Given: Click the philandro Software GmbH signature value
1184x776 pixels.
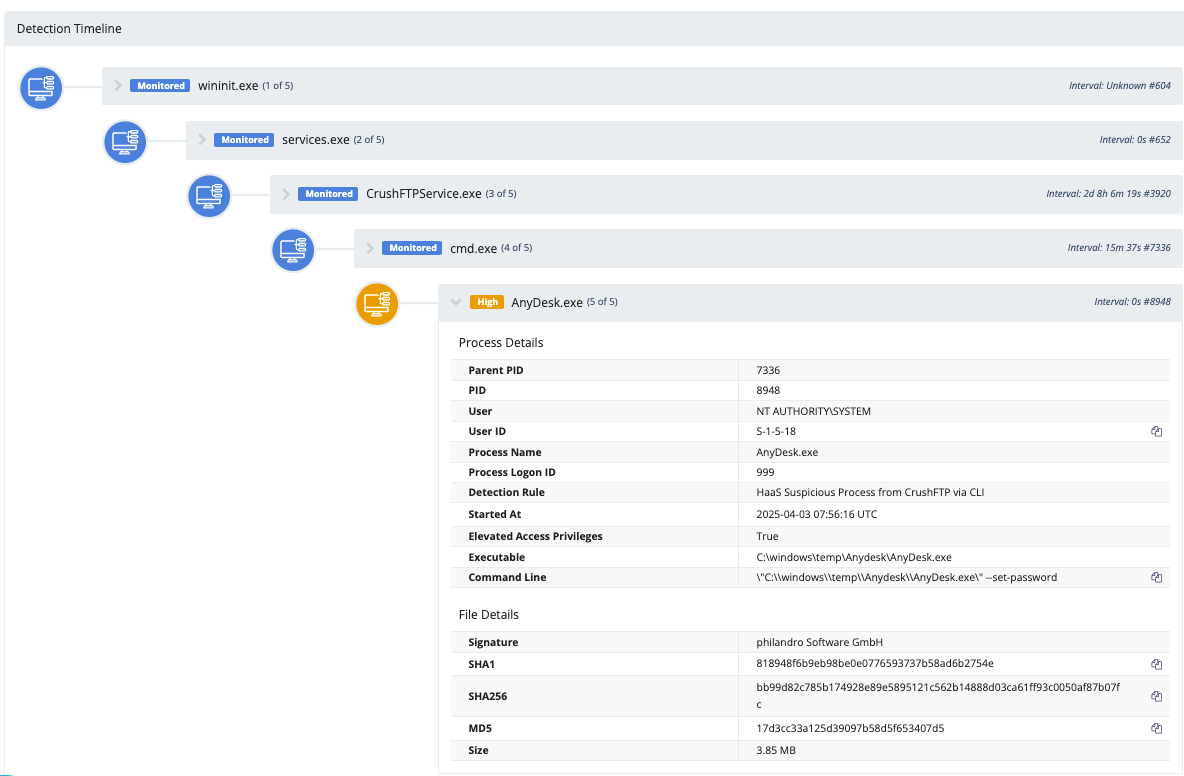Looking at the screenshot, I should tap(819, 642).
